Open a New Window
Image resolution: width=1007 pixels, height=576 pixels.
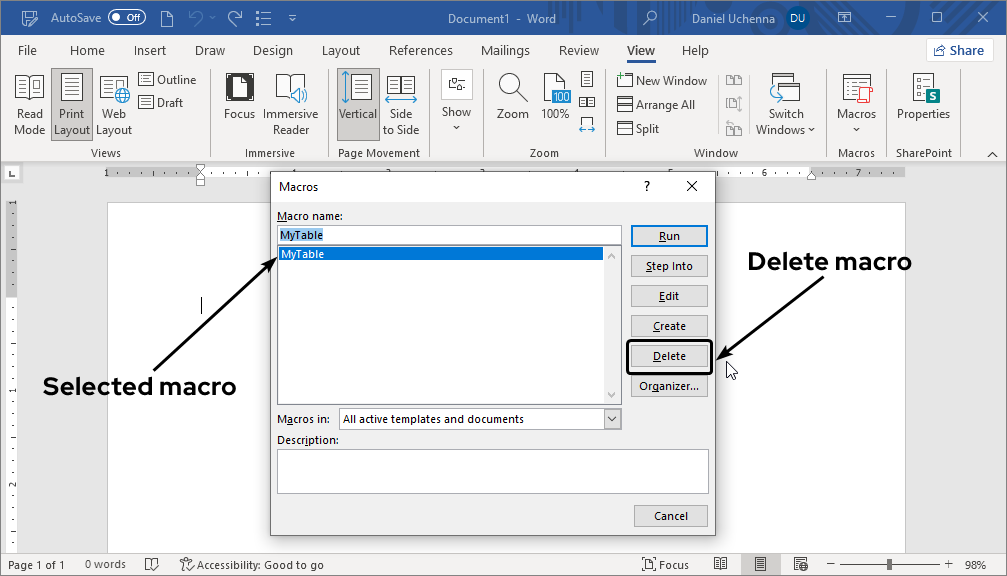(x=662, y=80)
